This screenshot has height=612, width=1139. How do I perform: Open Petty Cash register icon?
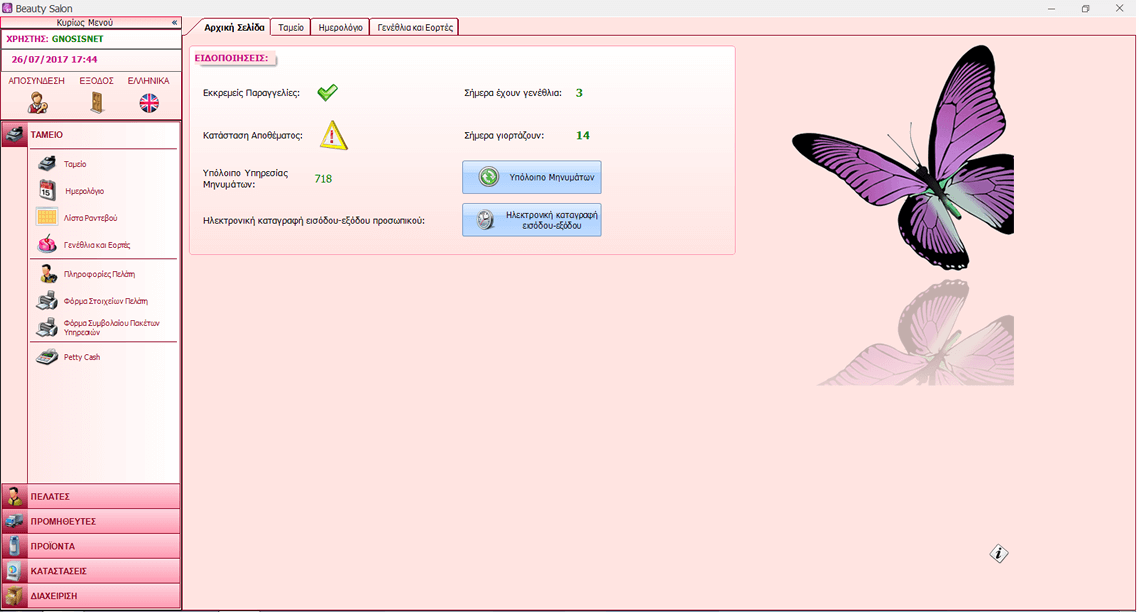(x=47, y=357)
